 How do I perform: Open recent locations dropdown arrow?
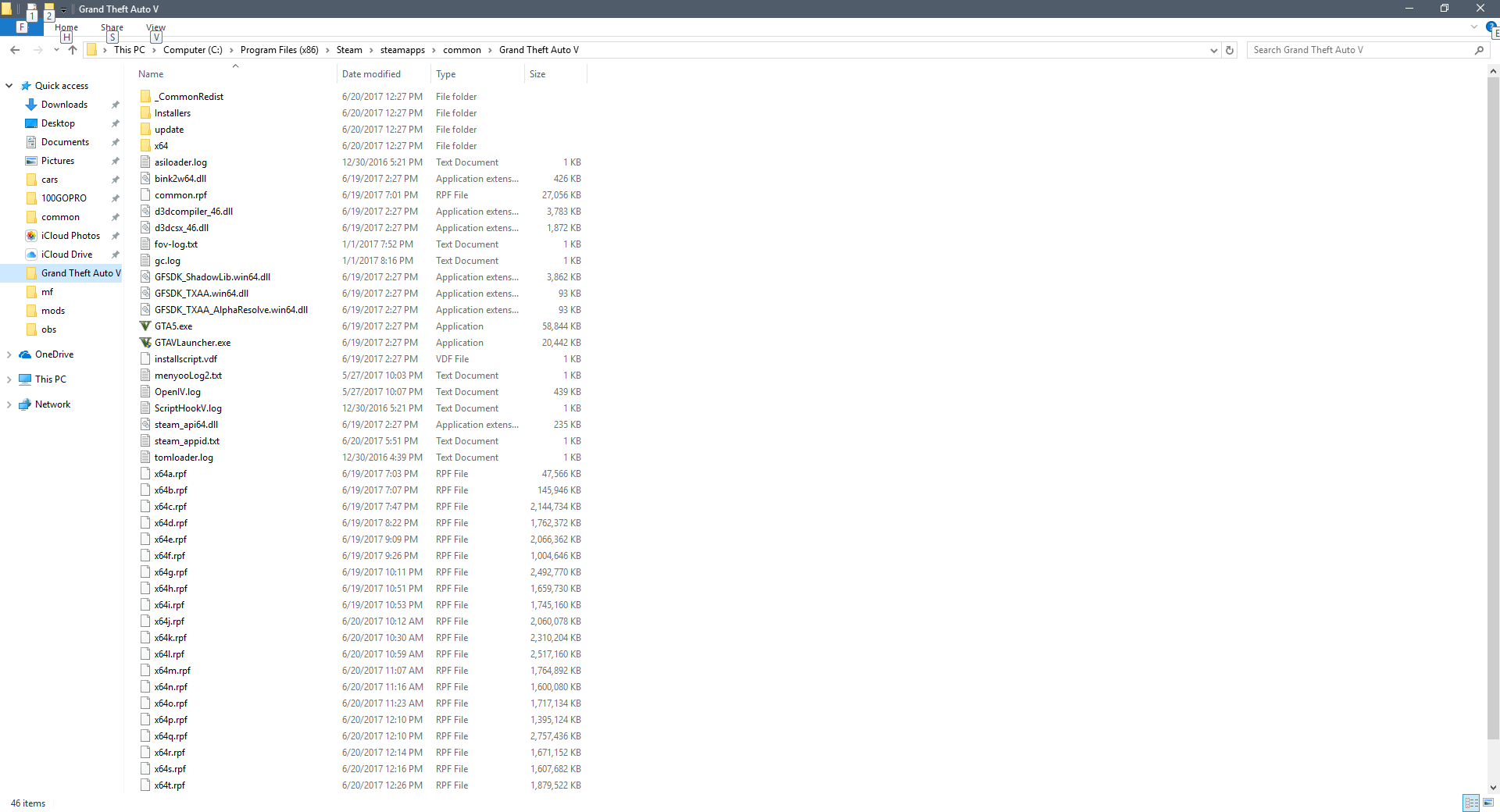pyautogui.click(x=56, y=50)
